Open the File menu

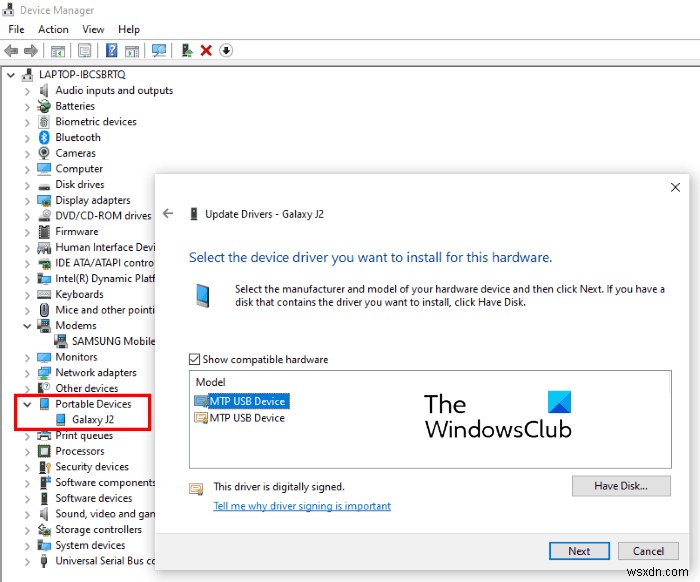(16, 29)
